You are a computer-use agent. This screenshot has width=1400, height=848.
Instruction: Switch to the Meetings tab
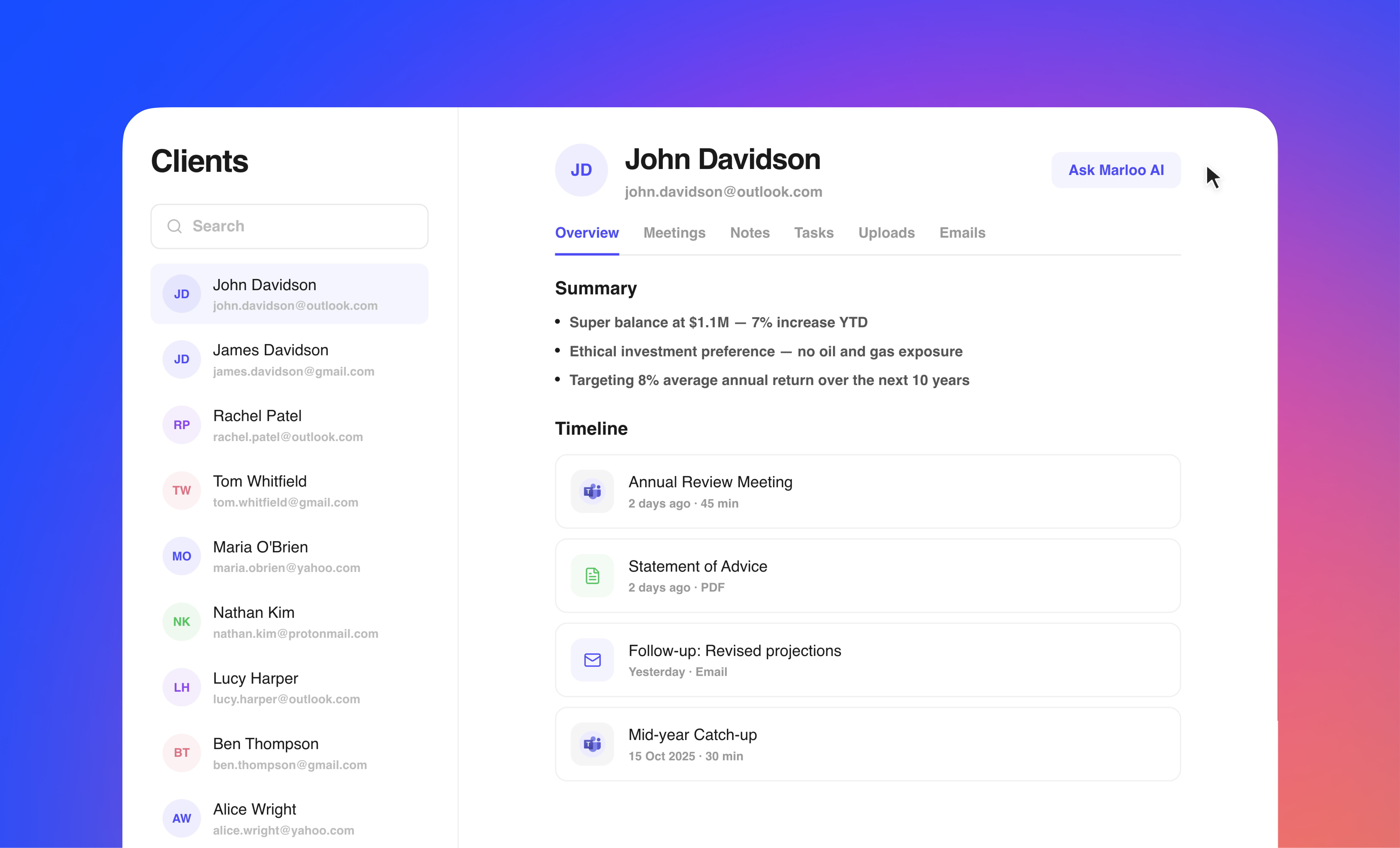pos(674,233)
